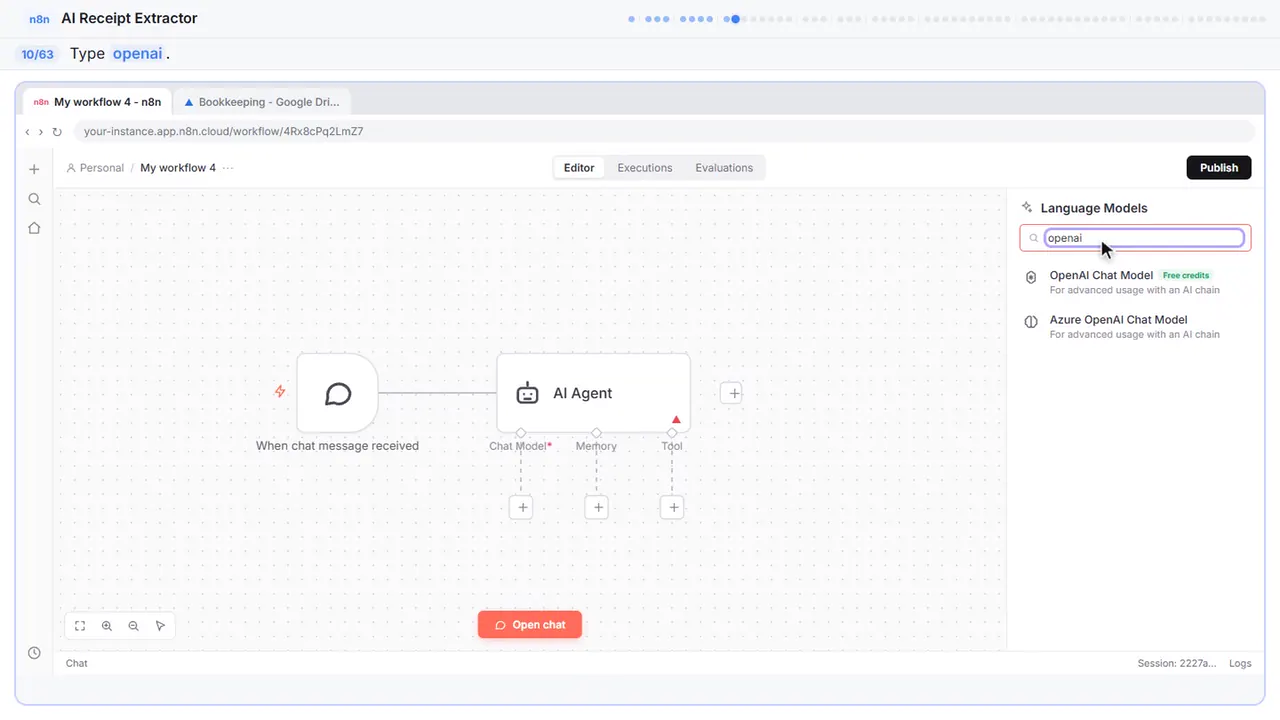Image resolution: width=1280 pixels, height=720 pixels.
Task: Reload the browser page
Action: 57,131
